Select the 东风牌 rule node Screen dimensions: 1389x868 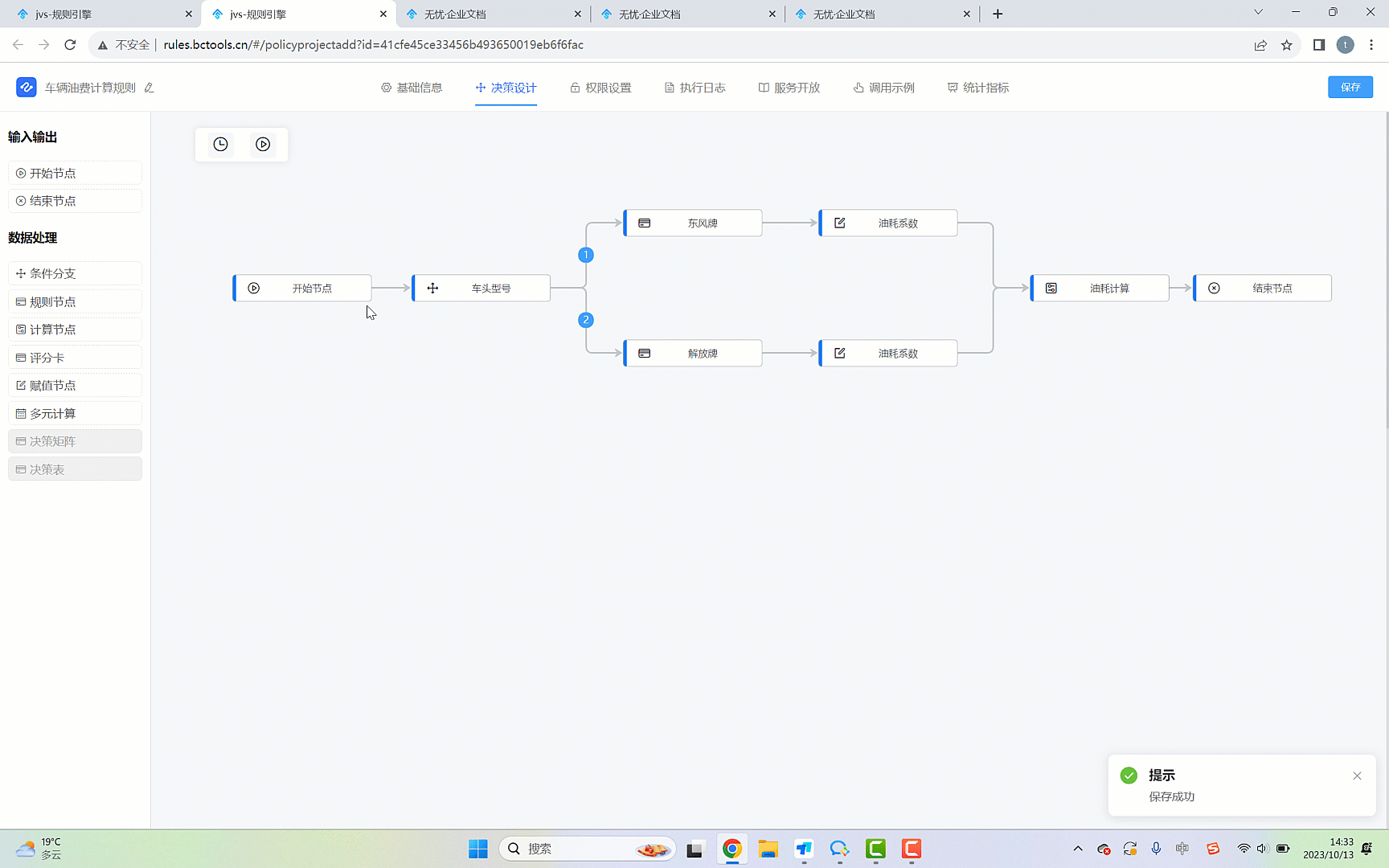click(693, 223)
